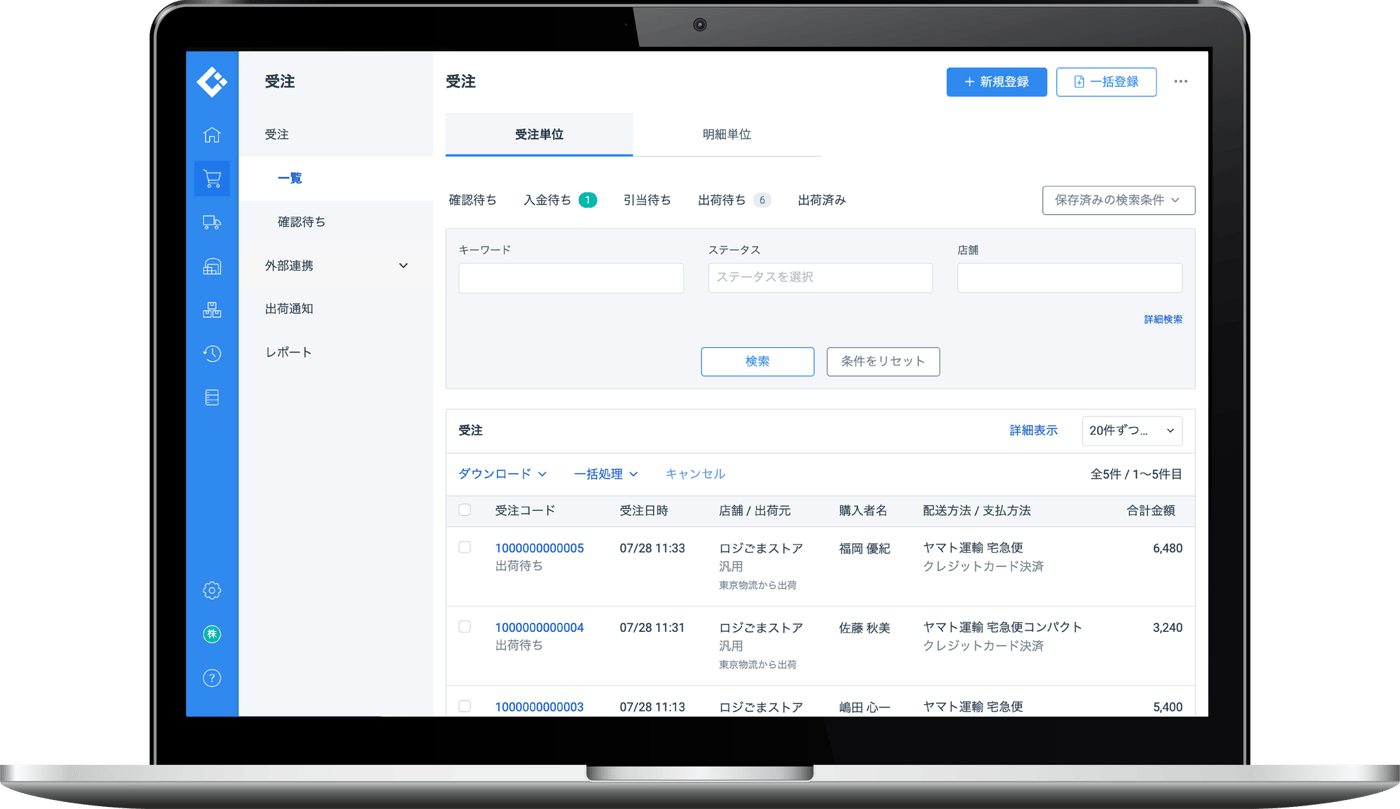
Task: Open the list document icon in sidebar
Action: [212, 398]
